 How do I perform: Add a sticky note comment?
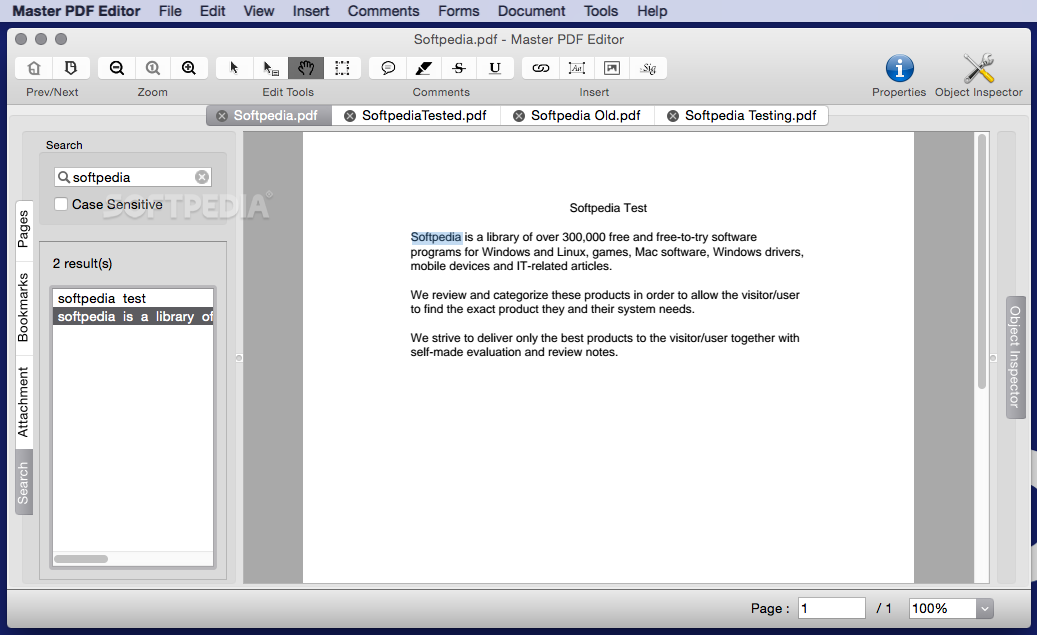(388, 68)
